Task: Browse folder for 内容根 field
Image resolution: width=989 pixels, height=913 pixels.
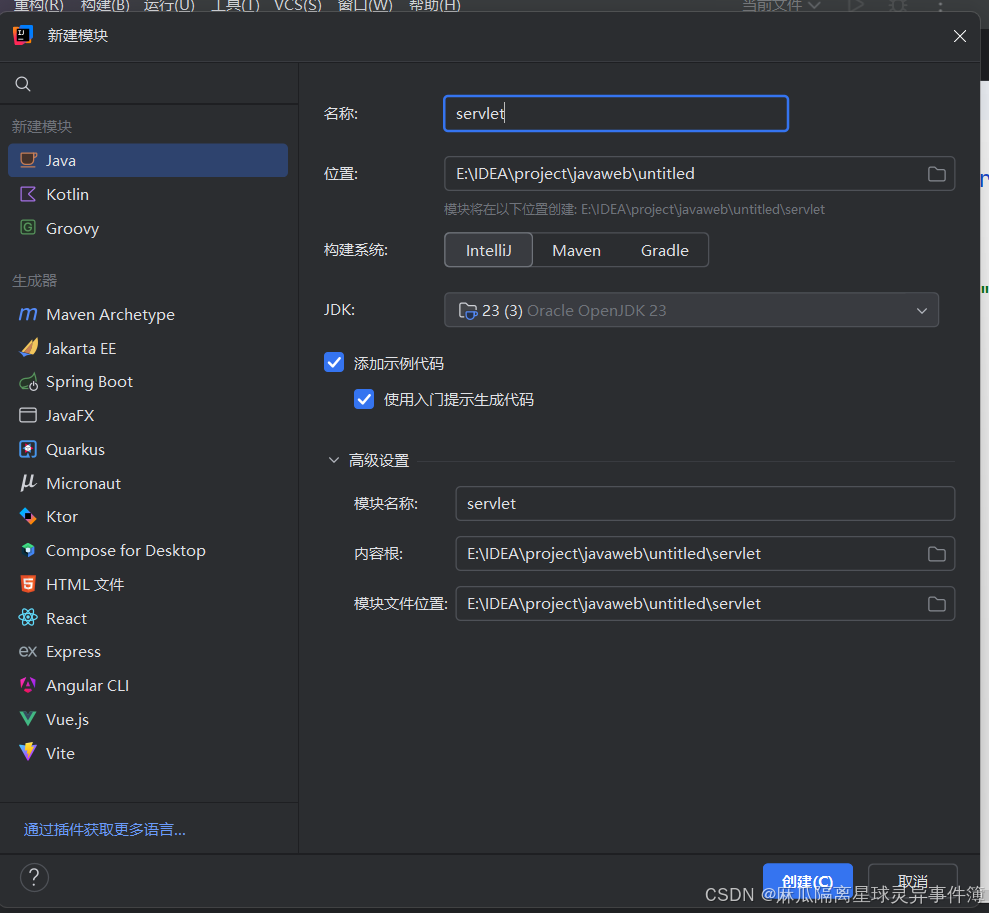Action: pos(937,554)
